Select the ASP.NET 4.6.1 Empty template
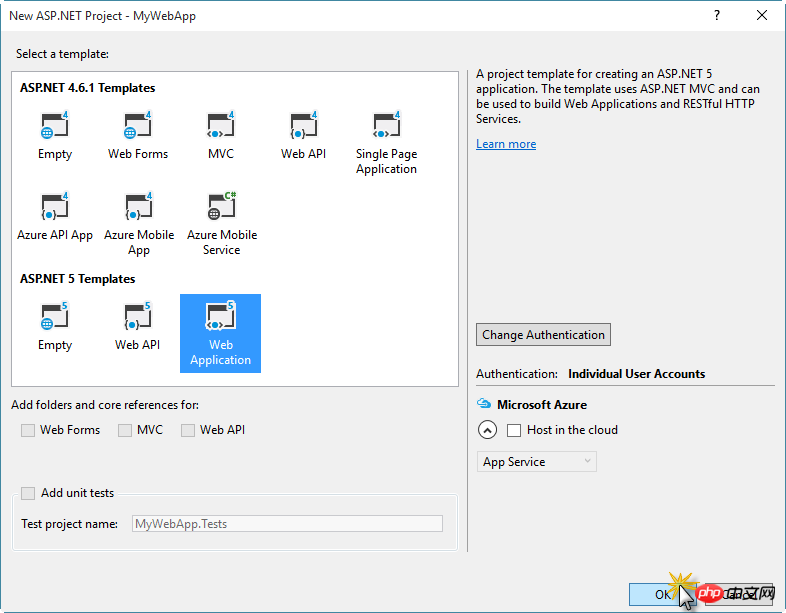 [55, 135]
